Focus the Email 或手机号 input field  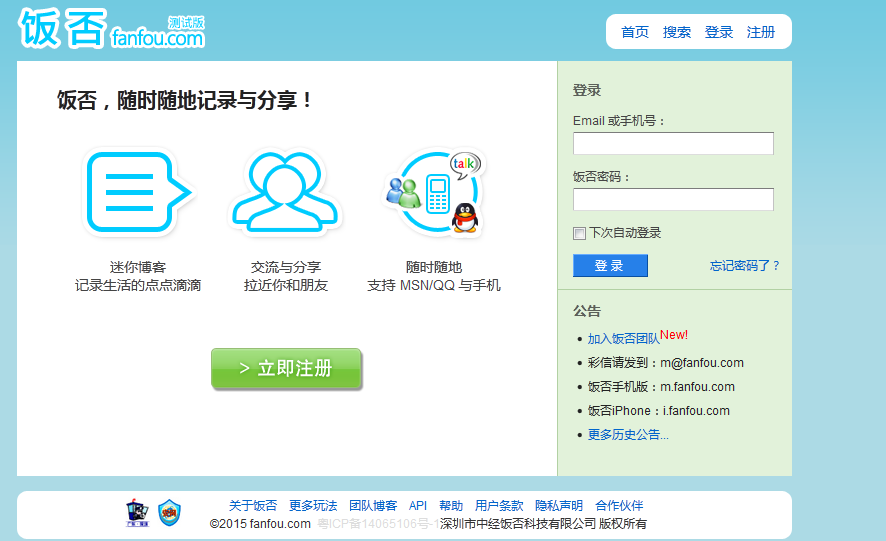tap(673, 144)
